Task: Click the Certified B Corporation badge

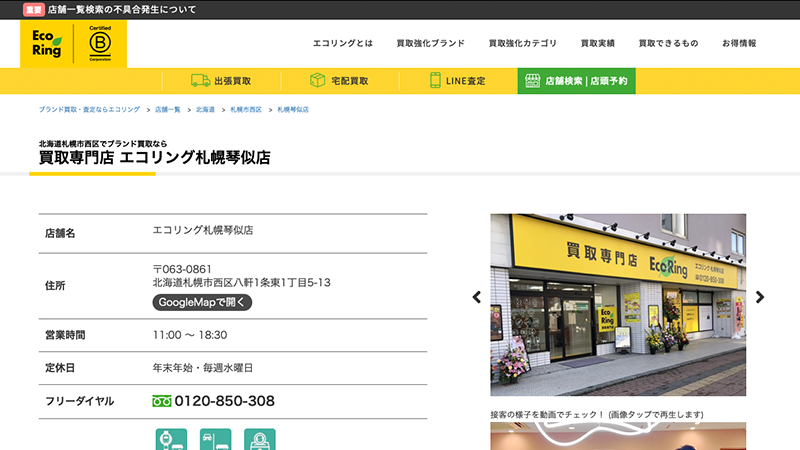Action: tap(100, 44)
